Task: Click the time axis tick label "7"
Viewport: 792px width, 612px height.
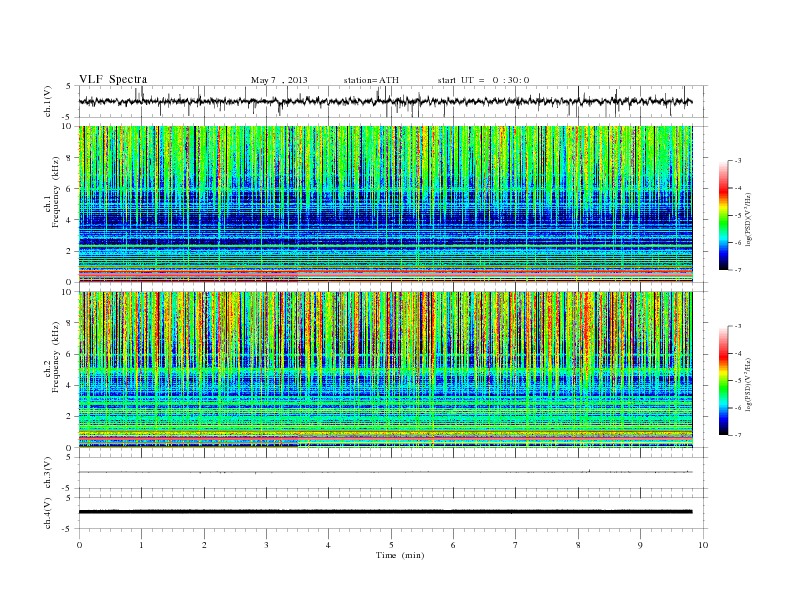Action: coord(516,545)
